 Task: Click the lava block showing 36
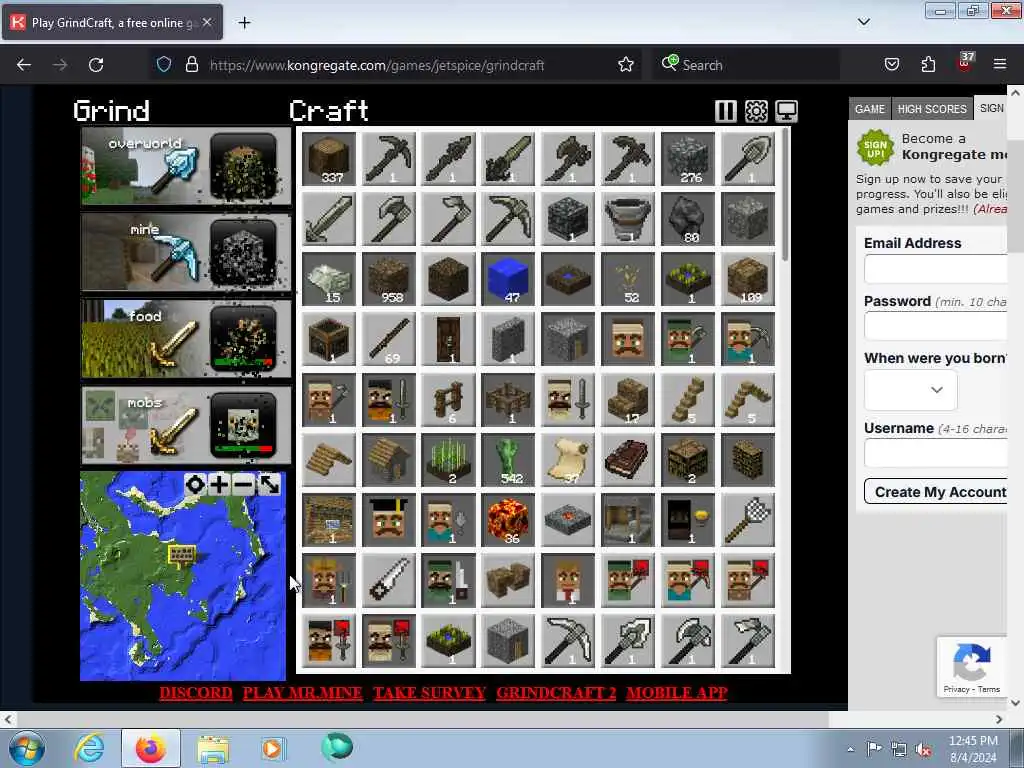click(508, 520)
